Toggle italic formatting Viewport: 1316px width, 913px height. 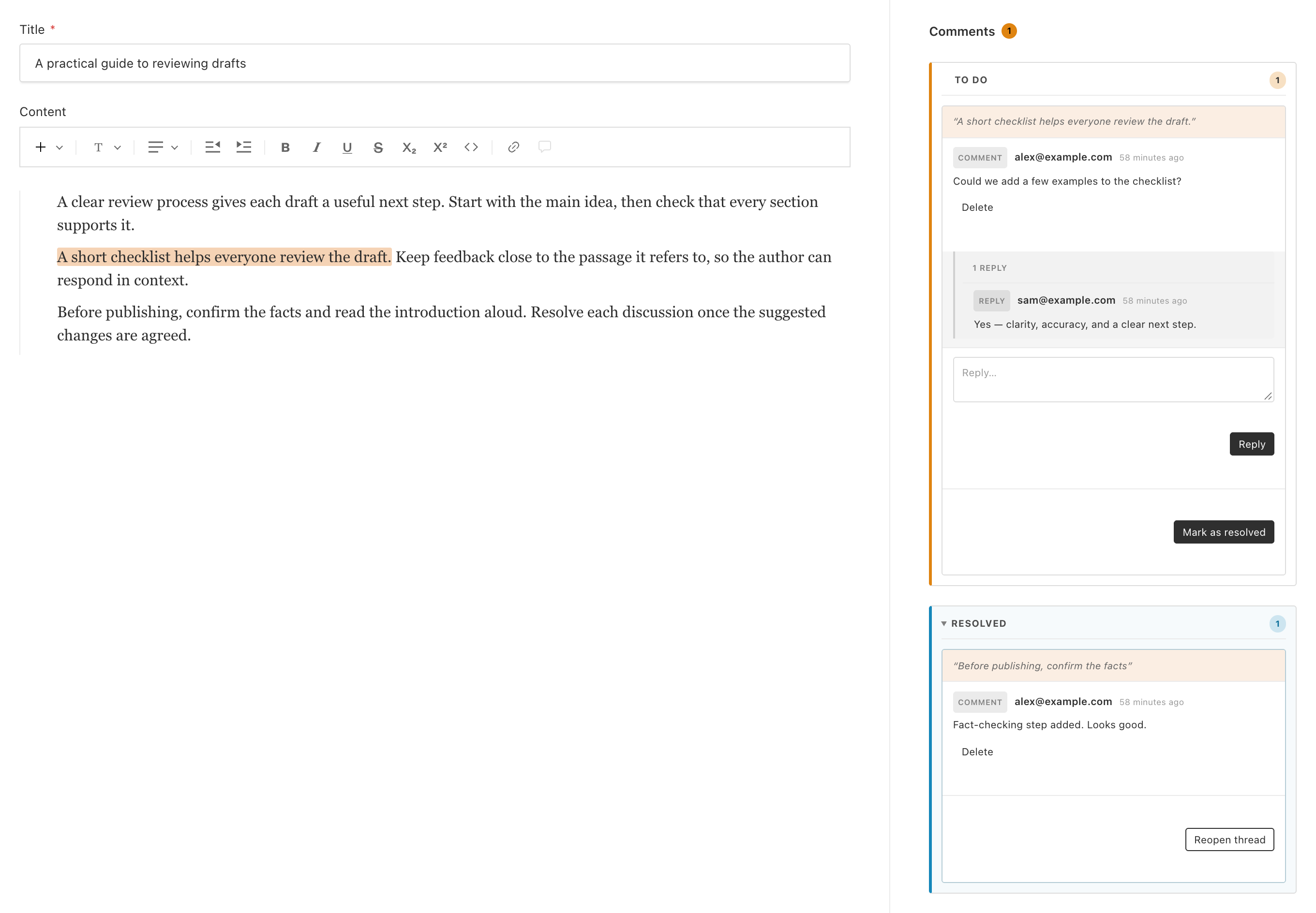pyautogui.click(x=316, y=147)
